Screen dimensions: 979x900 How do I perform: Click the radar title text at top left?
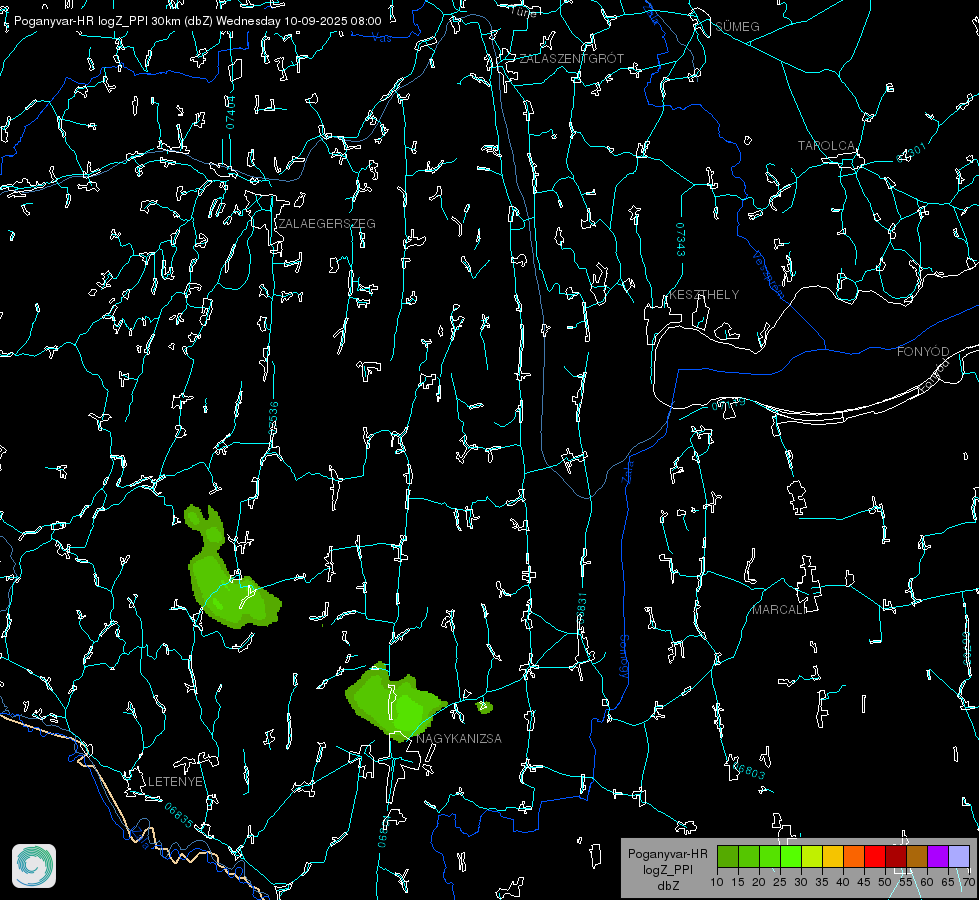click(197, 21)
